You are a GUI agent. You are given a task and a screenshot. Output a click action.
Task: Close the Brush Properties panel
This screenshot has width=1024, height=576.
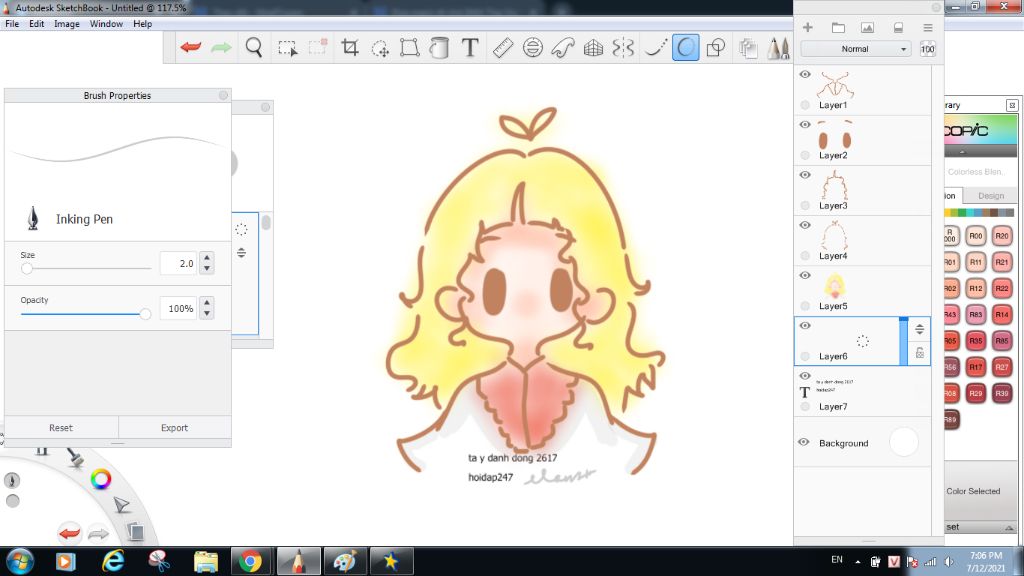pyautogui.click(x=223, y=95)
